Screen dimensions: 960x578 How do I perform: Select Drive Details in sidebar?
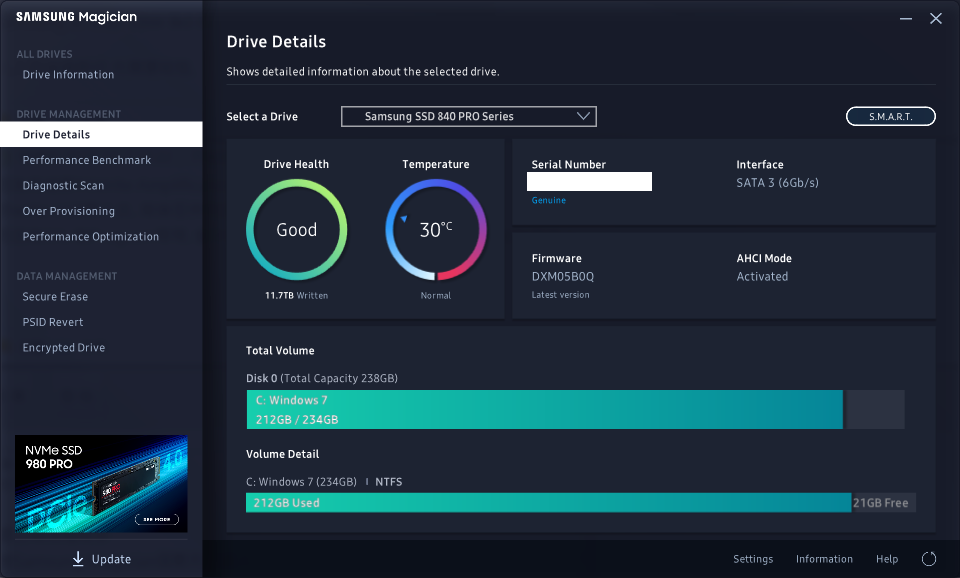(101, 134)
